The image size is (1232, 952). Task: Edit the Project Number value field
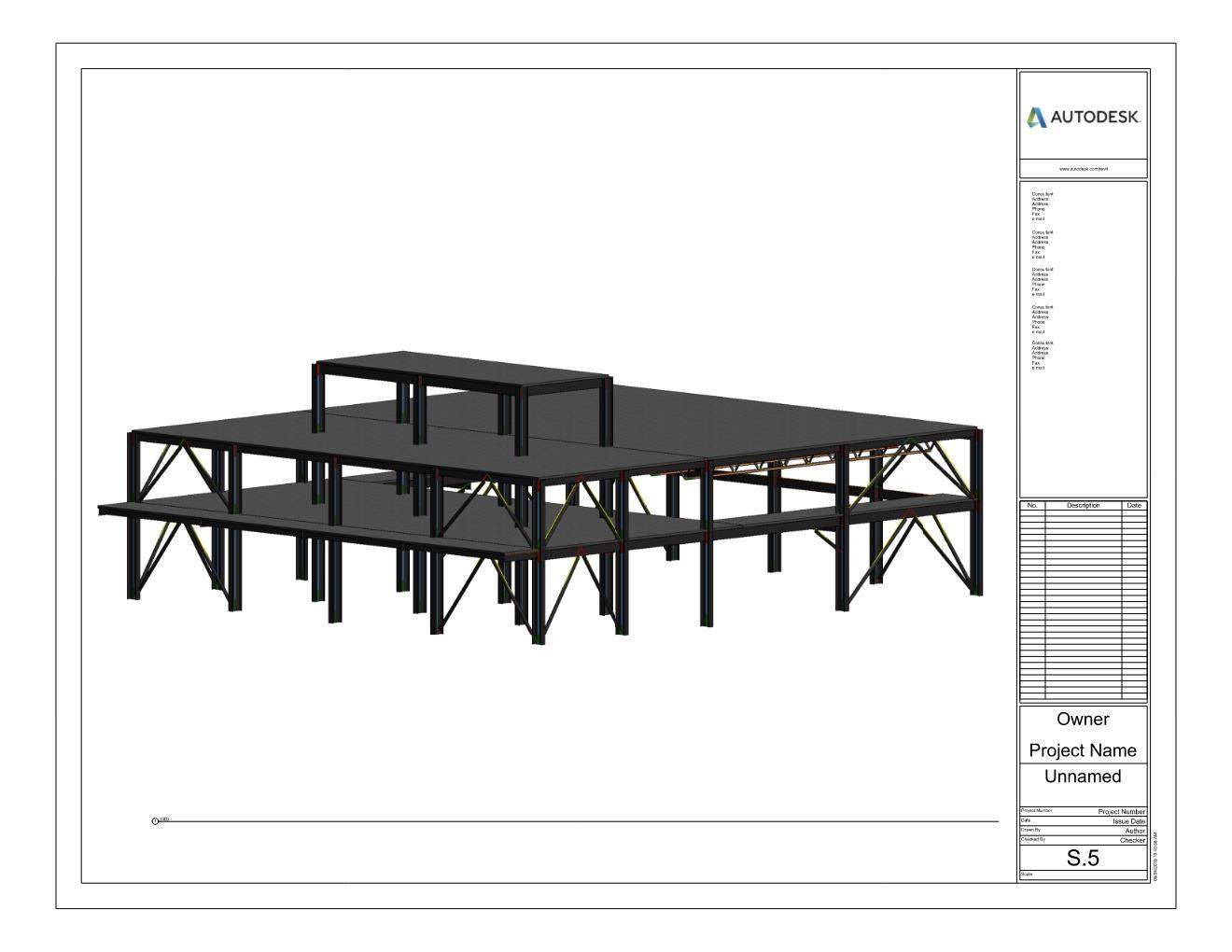1121,812
